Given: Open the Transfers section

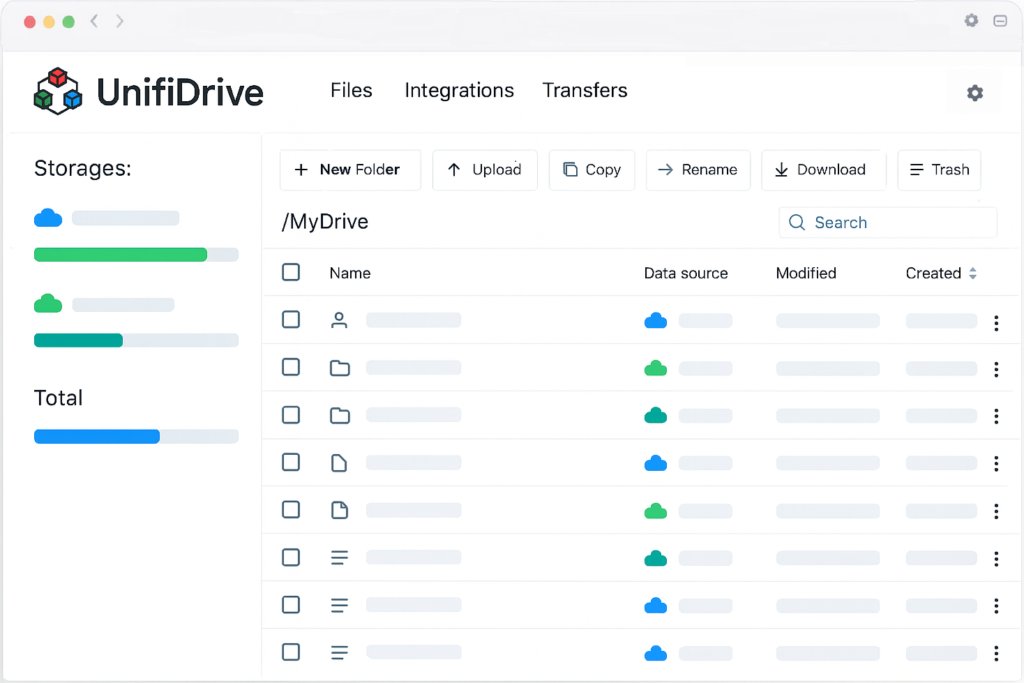Looking at the screenshot, I should (585, 90).
